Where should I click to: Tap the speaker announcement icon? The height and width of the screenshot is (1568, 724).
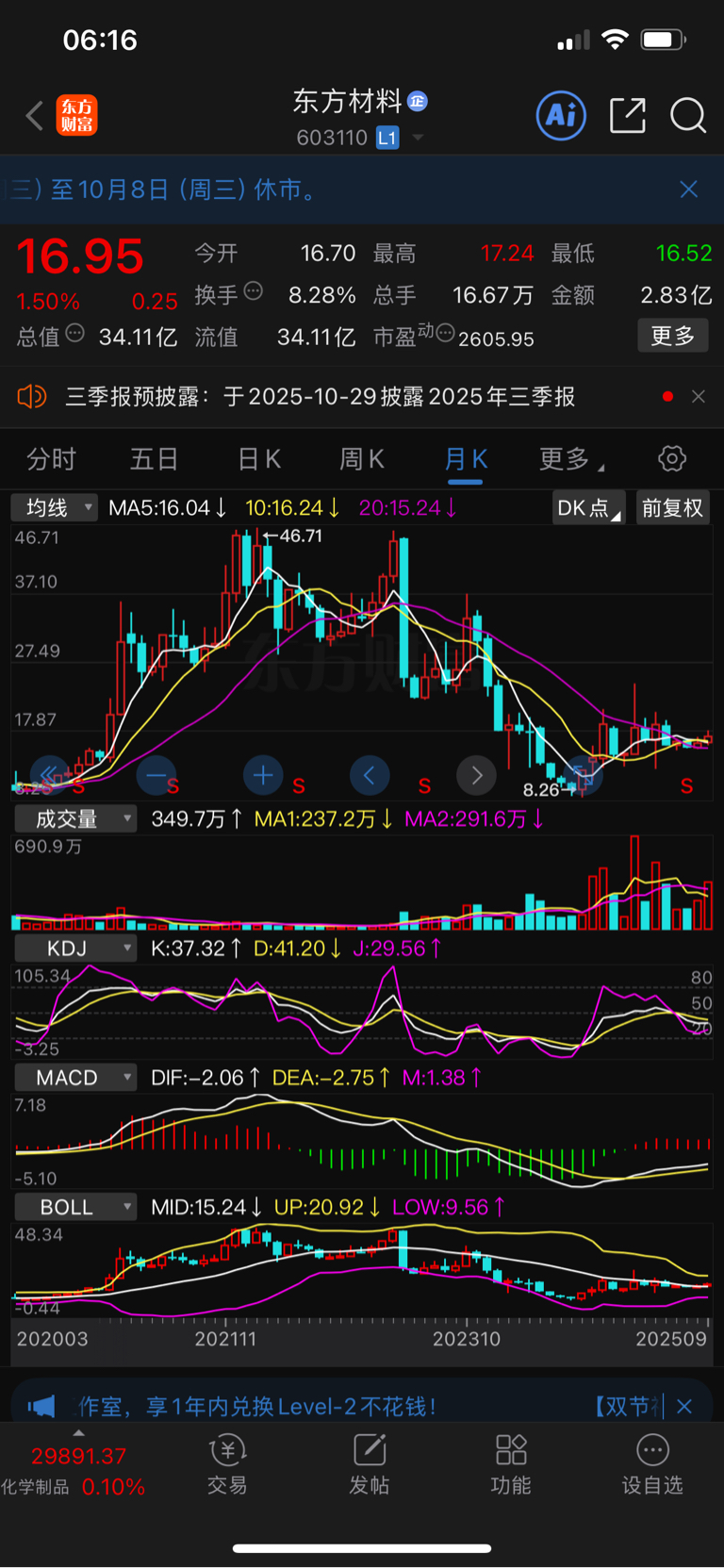(x=32, y=397)
